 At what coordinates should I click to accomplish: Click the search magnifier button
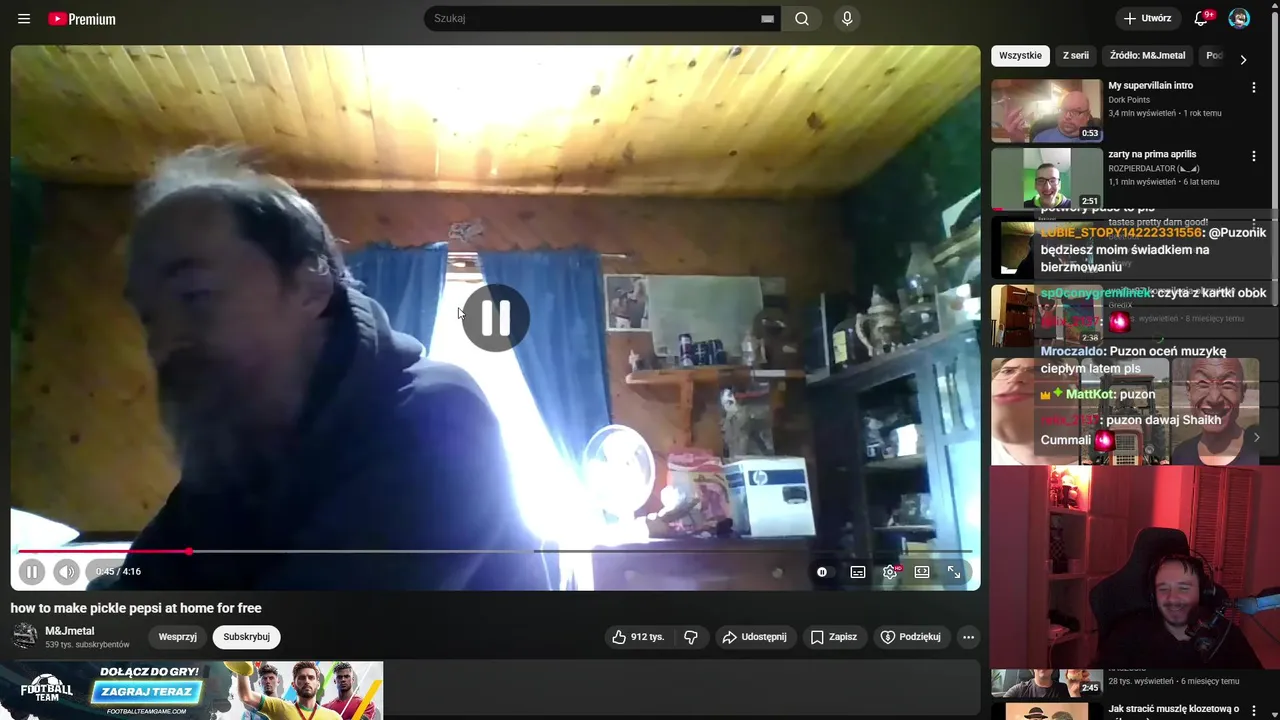[x=802, y=19]
